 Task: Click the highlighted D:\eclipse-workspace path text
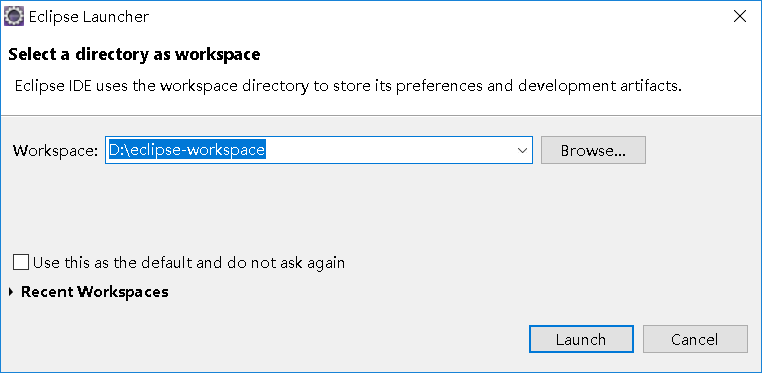pos(187,150)
